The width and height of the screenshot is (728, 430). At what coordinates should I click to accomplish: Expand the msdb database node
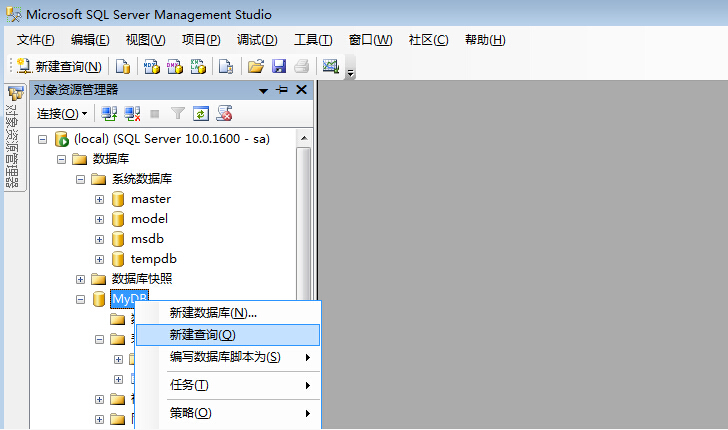[99, 239]
